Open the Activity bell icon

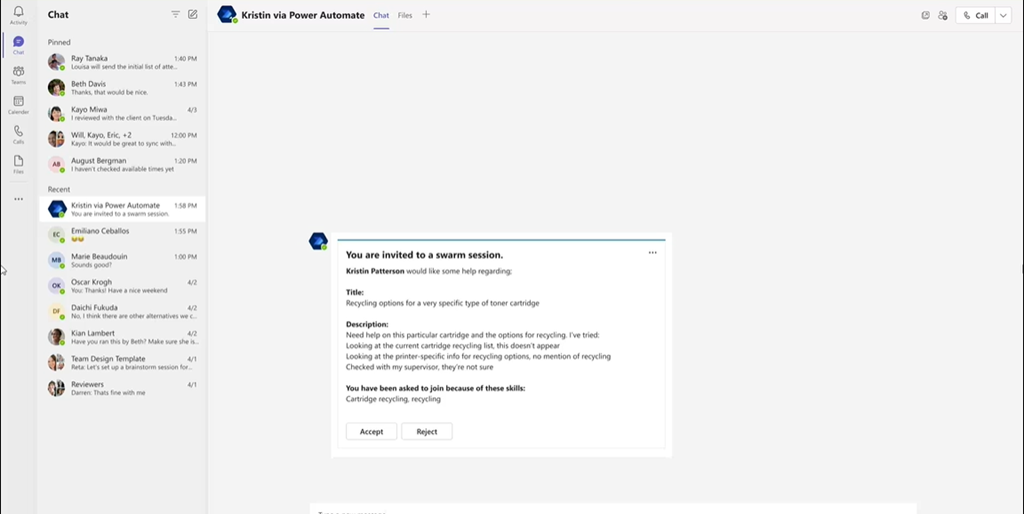tap(18, 14)
